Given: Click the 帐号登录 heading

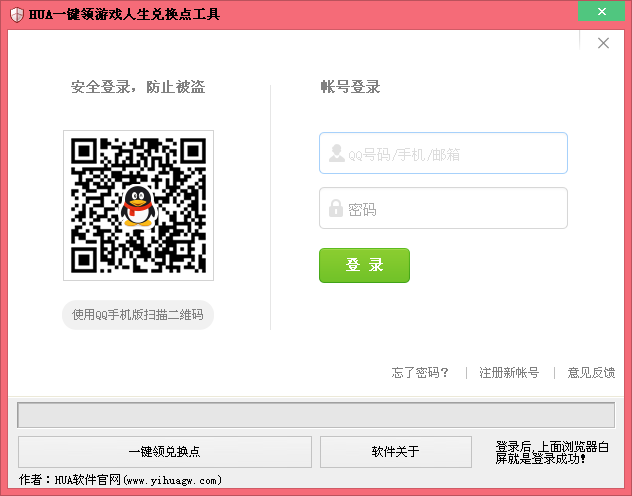Looking at the screenshot, I should pyautogui.click(x=350, y=87).
